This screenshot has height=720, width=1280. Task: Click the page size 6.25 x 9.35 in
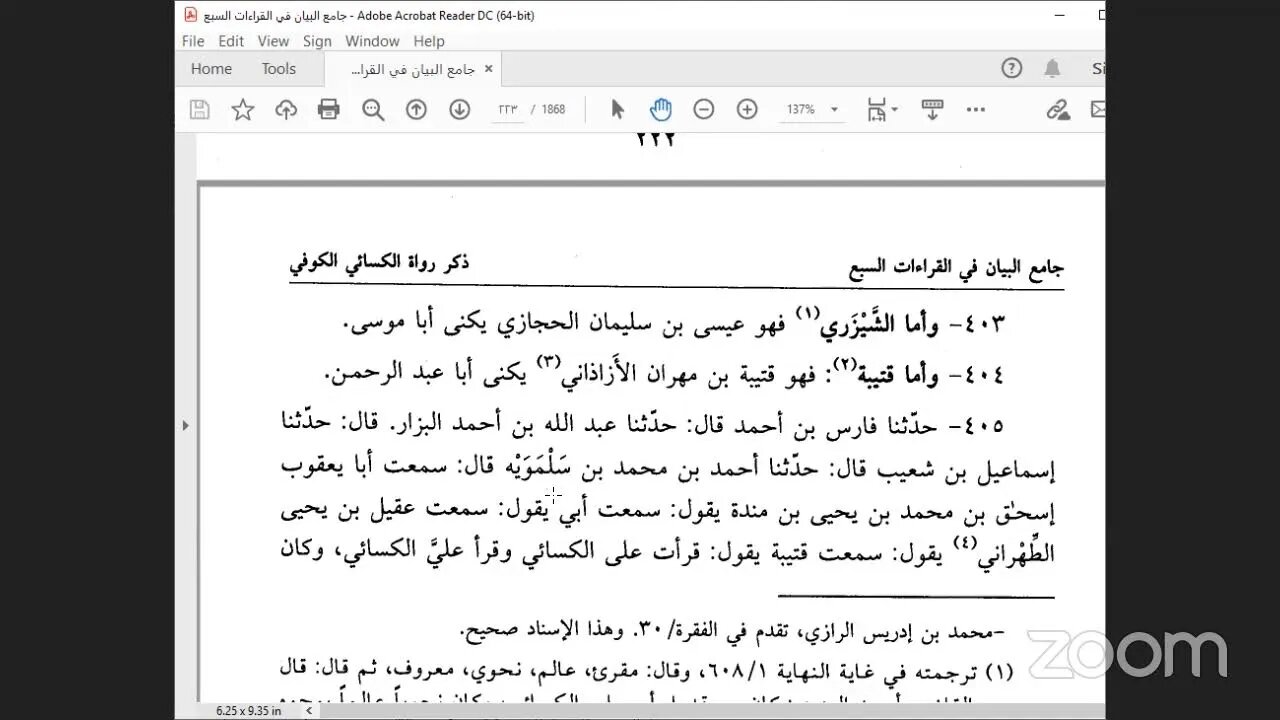[248, 711]
